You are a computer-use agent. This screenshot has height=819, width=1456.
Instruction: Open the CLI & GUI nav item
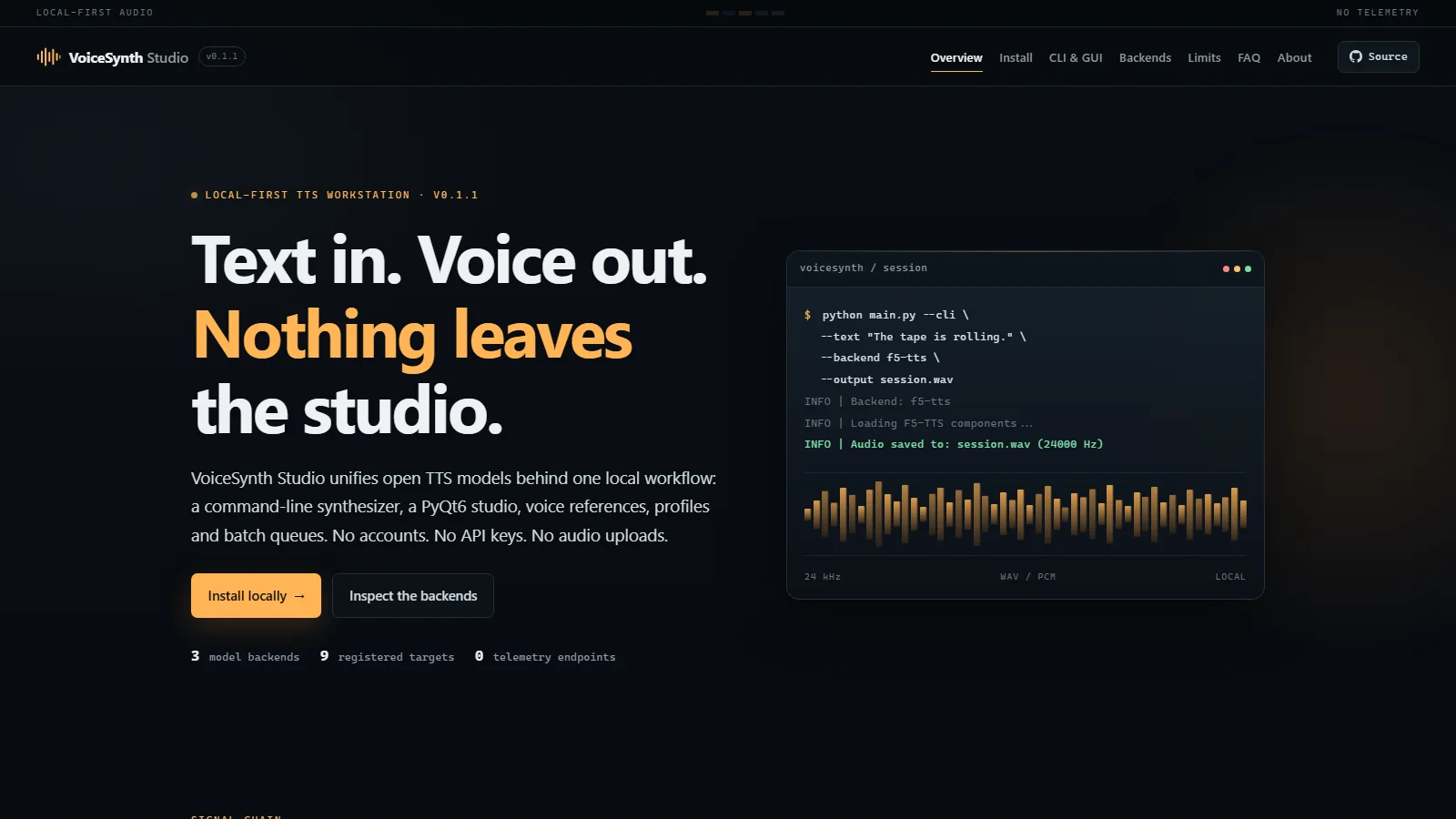click(x=1076, y=57)
